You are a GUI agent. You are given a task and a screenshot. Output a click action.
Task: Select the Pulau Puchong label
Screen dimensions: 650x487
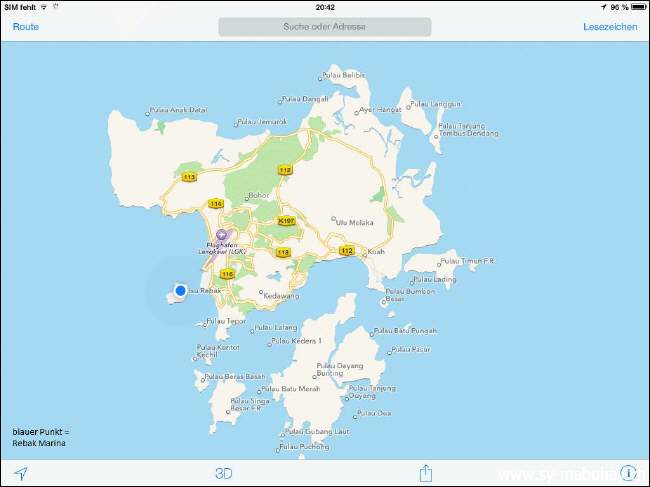pos(305,447)
